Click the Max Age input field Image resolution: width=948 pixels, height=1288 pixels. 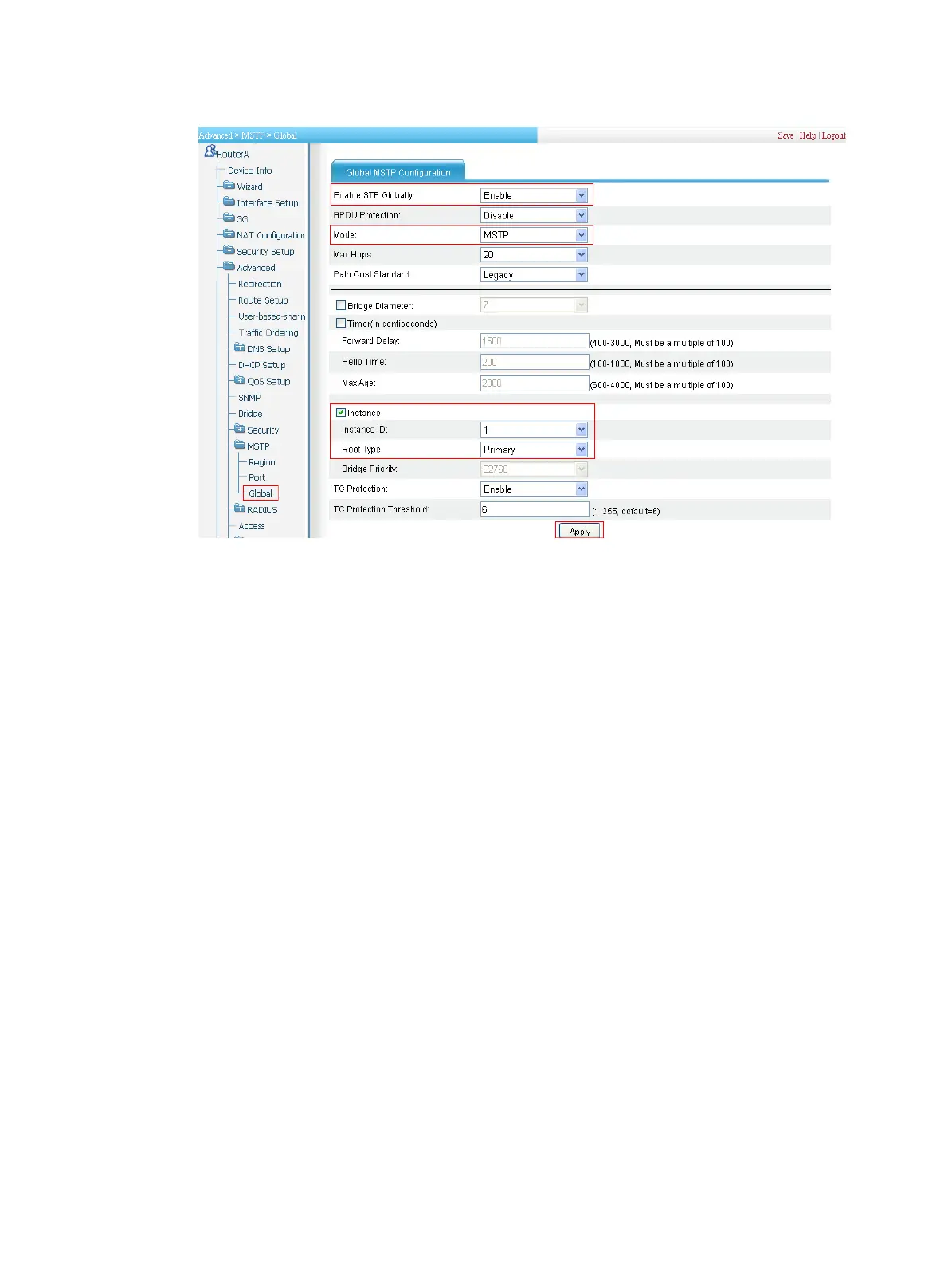click(535, 383)
